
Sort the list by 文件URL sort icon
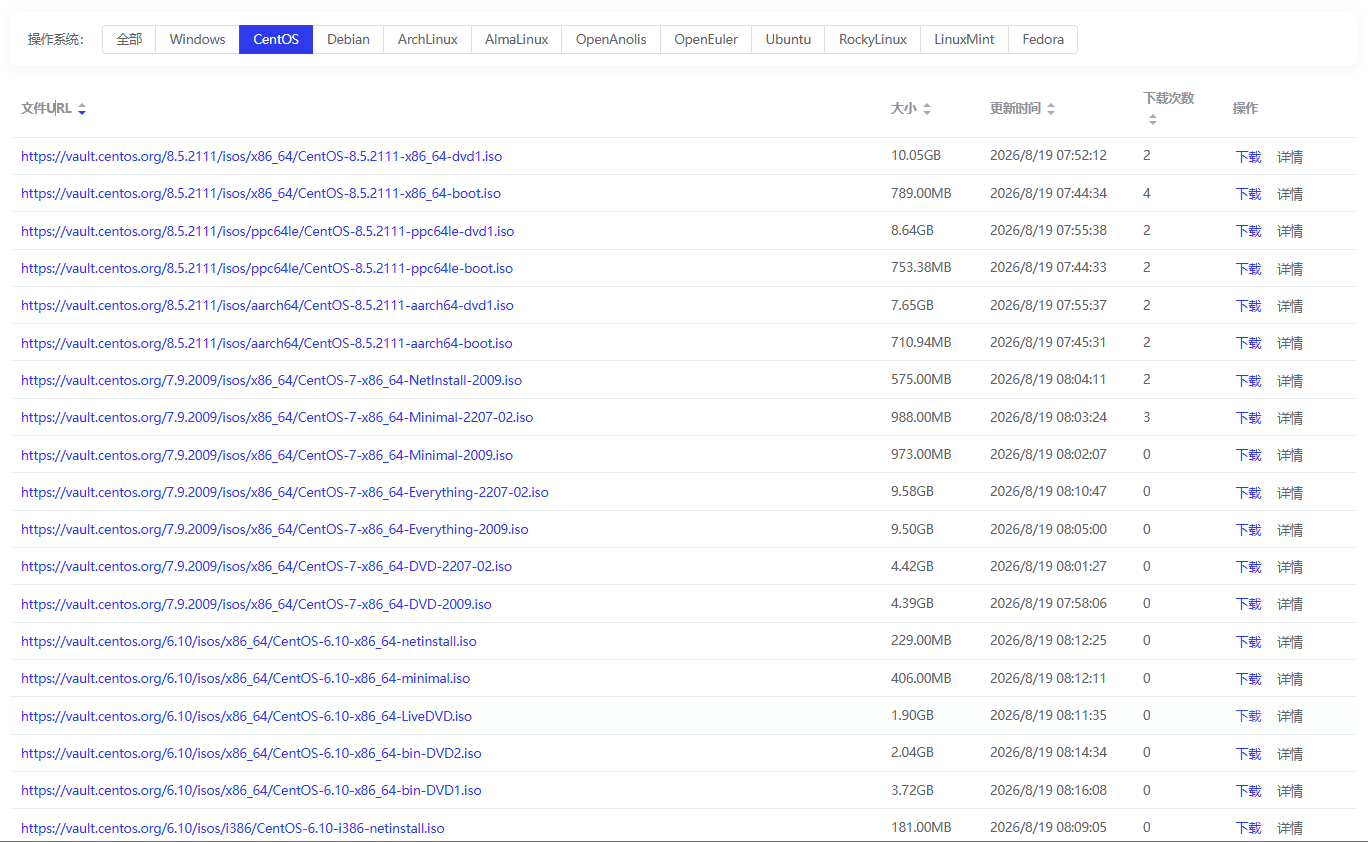[x=82, y=109]
